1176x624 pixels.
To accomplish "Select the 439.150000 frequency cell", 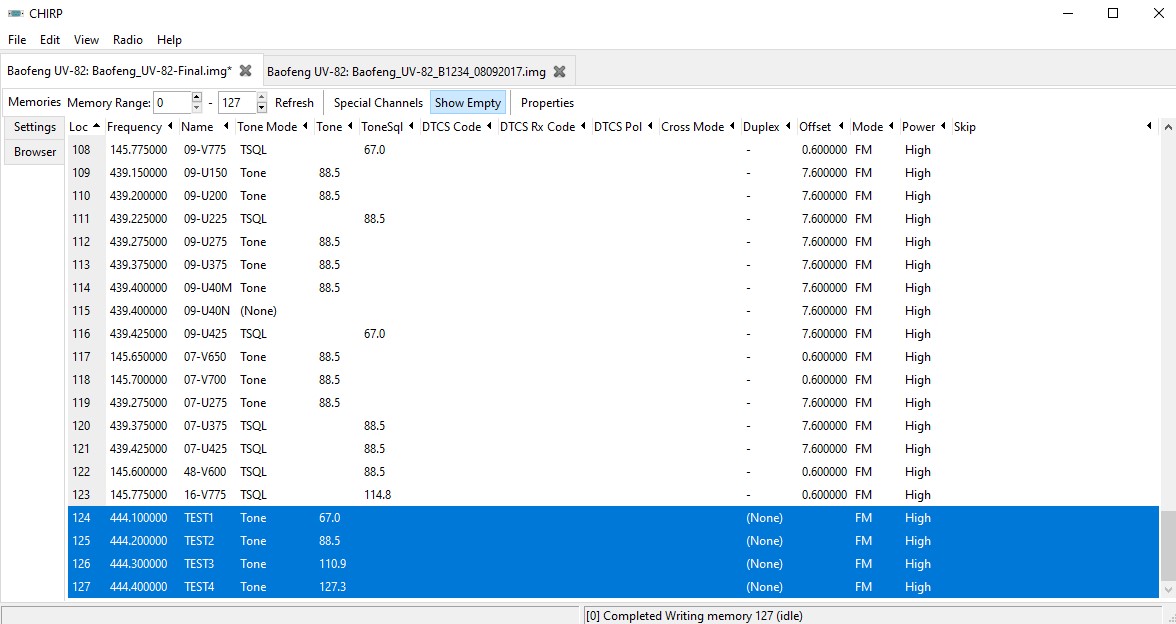I will (x=139, y=172).
